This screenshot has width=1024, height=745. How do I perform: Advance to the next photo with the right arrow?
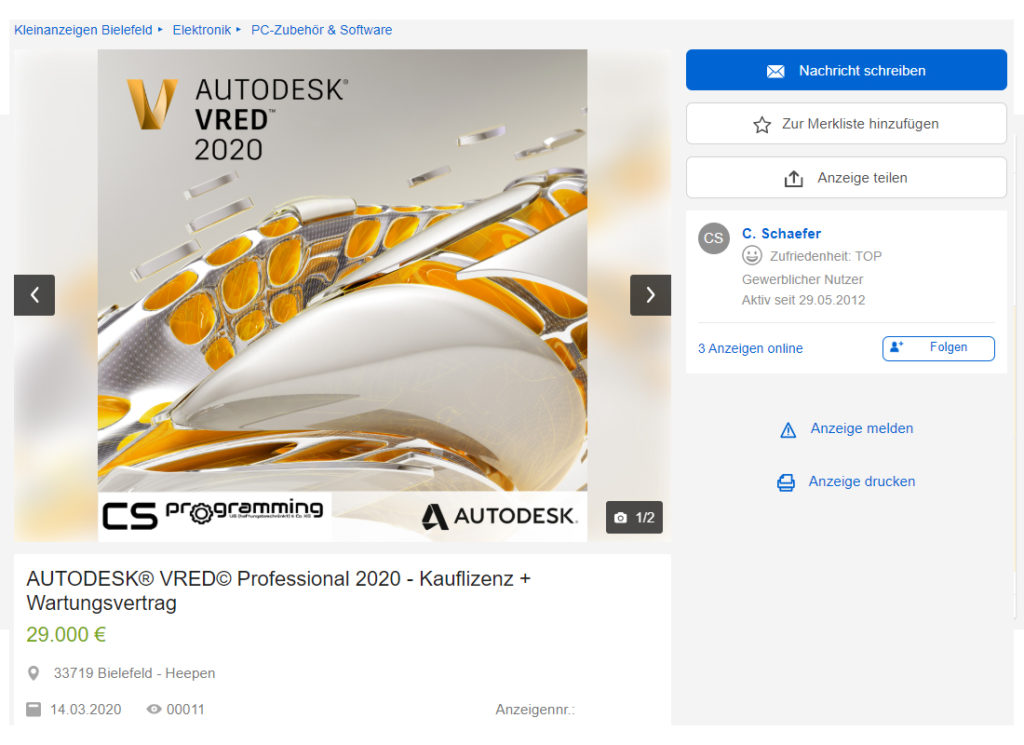click(x=650, y=295)
